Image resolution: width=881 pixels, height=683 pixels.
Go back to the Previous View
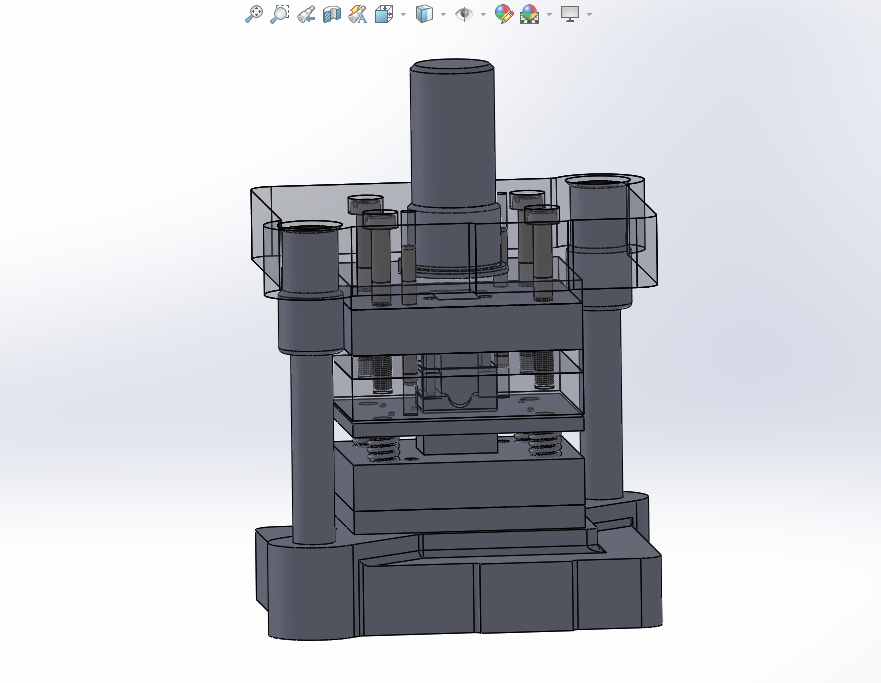click(x=306, y=14)
